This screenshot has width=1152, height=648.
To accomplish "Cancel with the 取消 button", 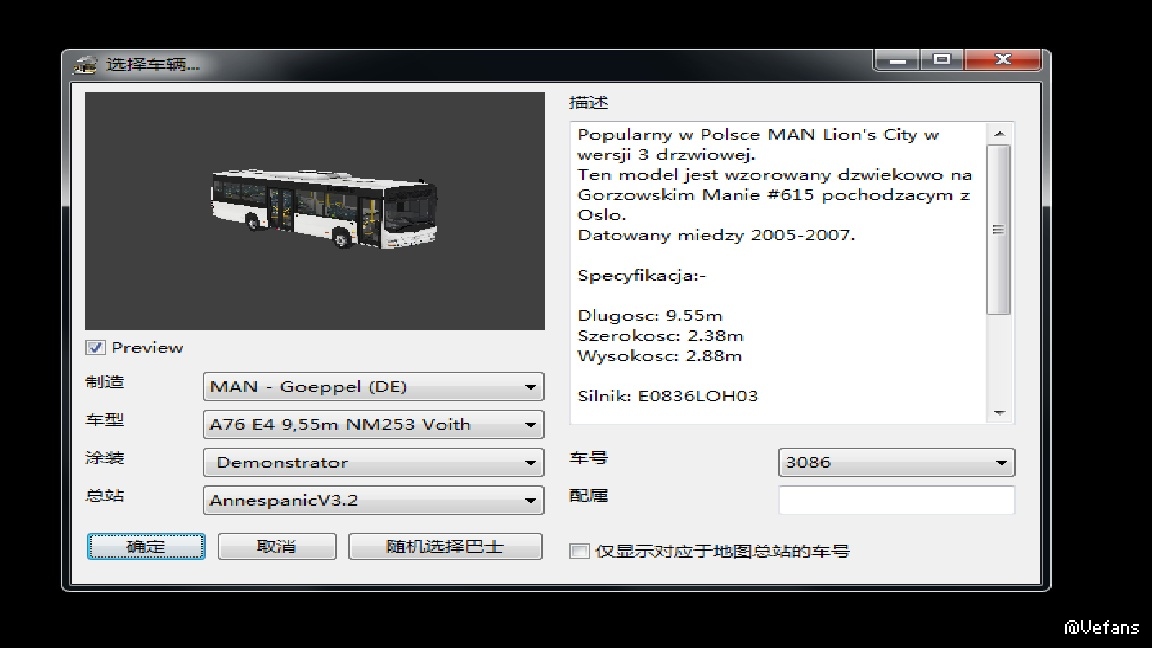I will tap(277, 547).
